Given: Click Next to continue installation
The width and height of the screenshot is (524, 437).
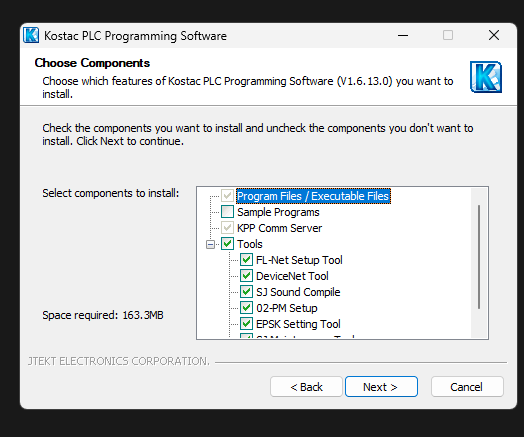Looking at the screenshot, I should (381, 387).
